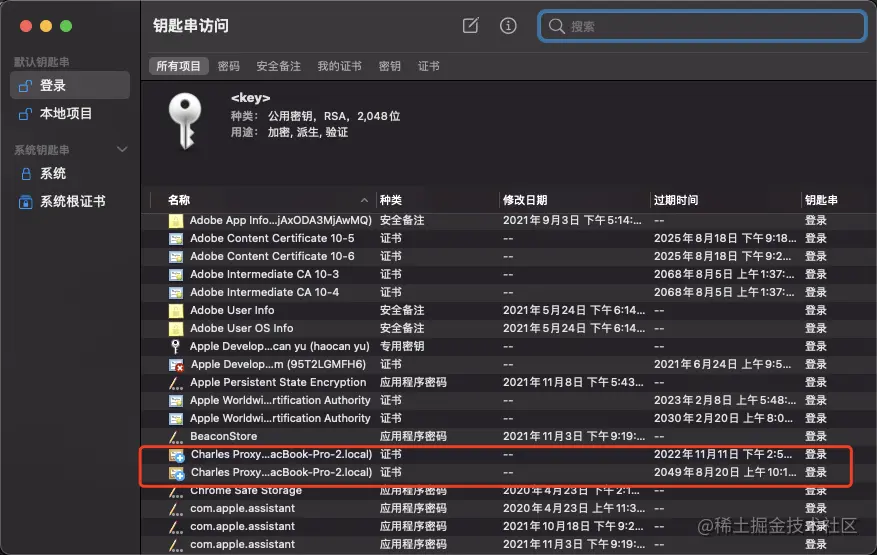Click trusted certificate icon for Charles Proxy expiring 2049

pos(177,473)
